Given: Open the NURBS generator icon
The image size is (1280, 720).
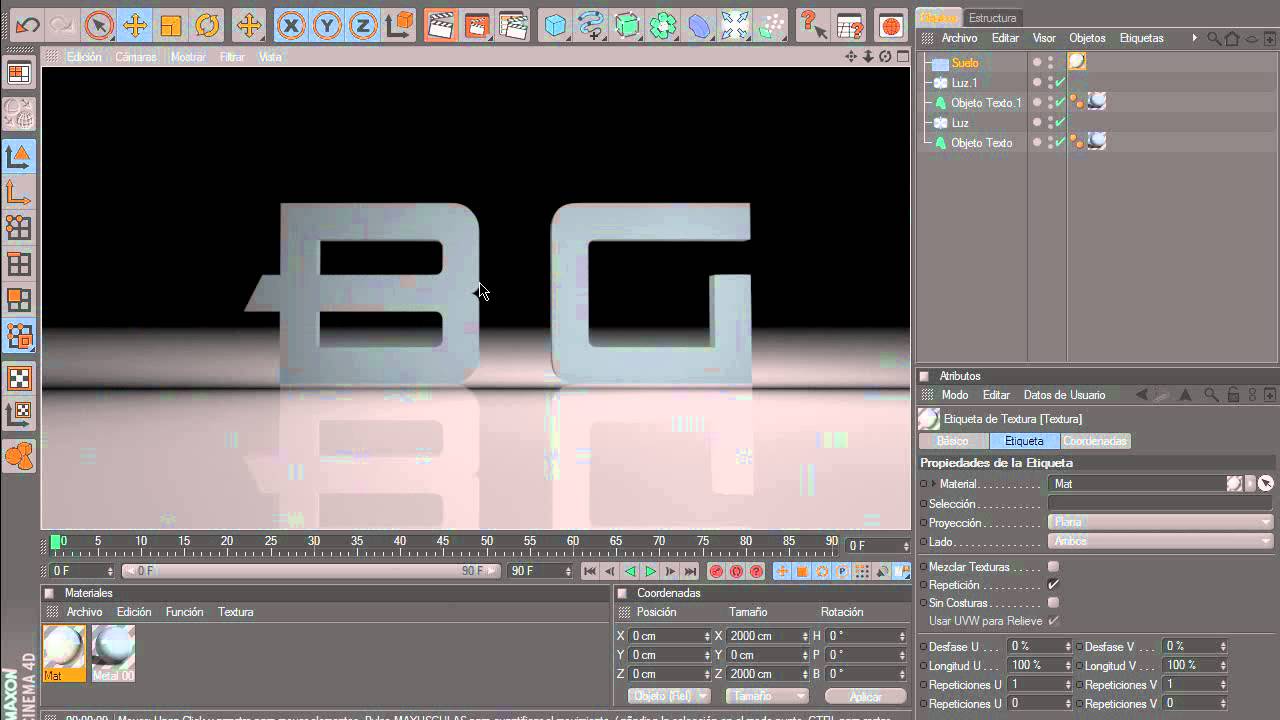Looking at the screenshot, I should tap(627, 25).
